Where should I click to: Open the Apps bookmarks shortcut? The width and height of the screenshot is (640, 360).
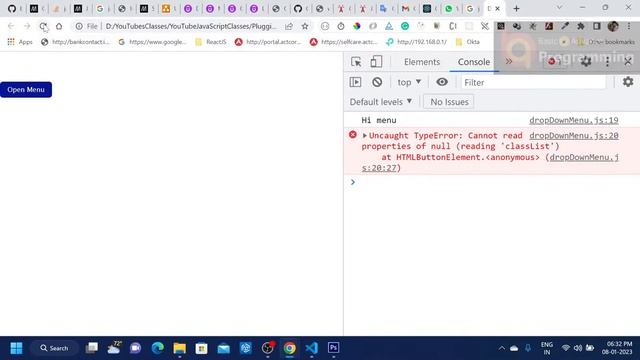pyautogui.click(x=20, y=42)
